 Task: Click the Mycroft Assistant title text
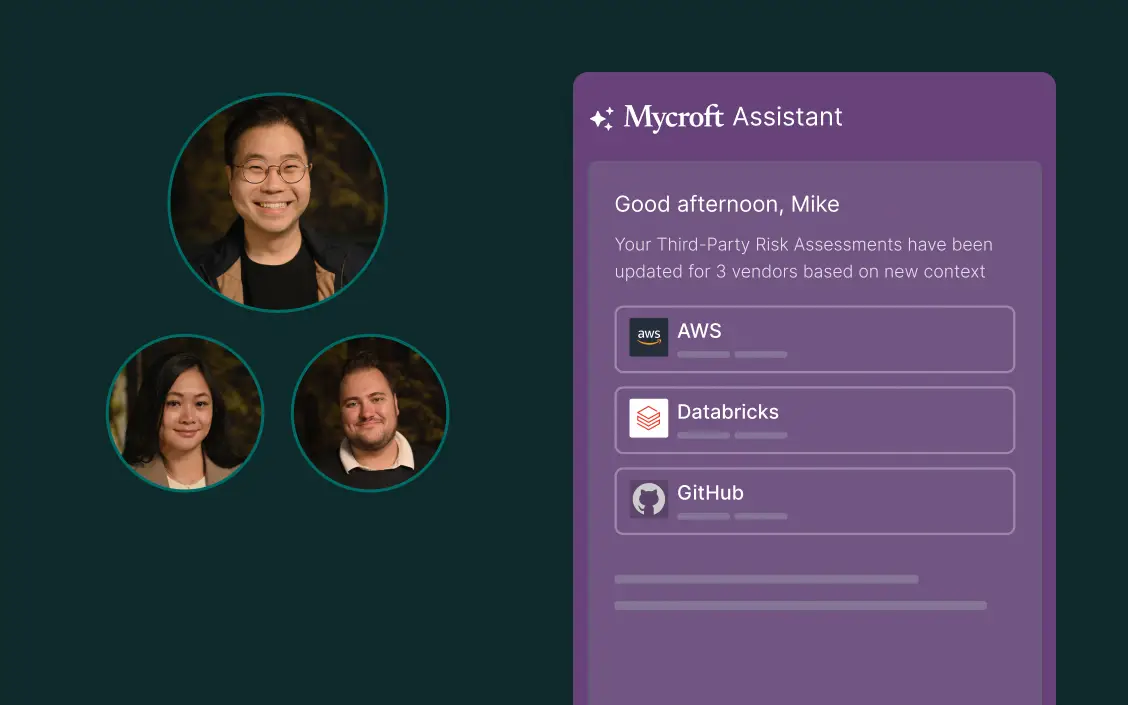coord(732,117)
